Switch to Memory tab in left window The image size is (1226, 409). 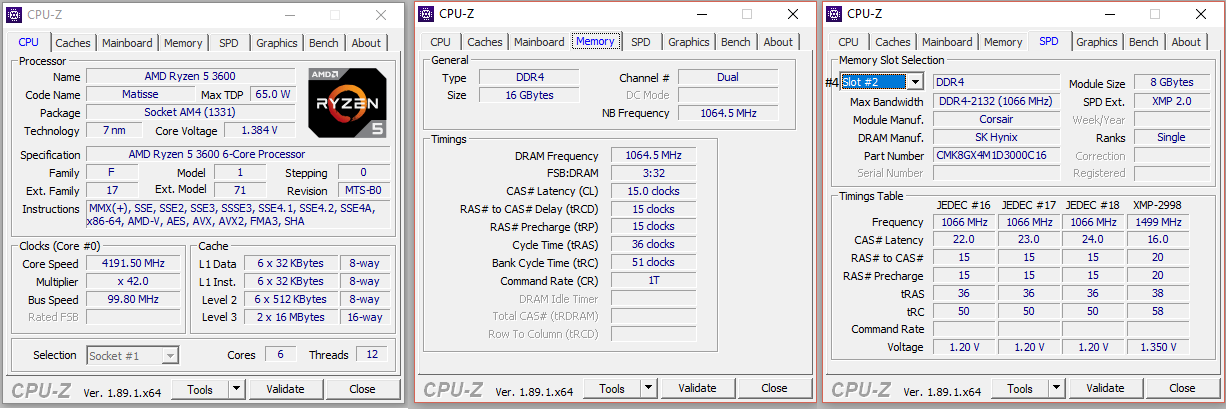coord(183,43)
